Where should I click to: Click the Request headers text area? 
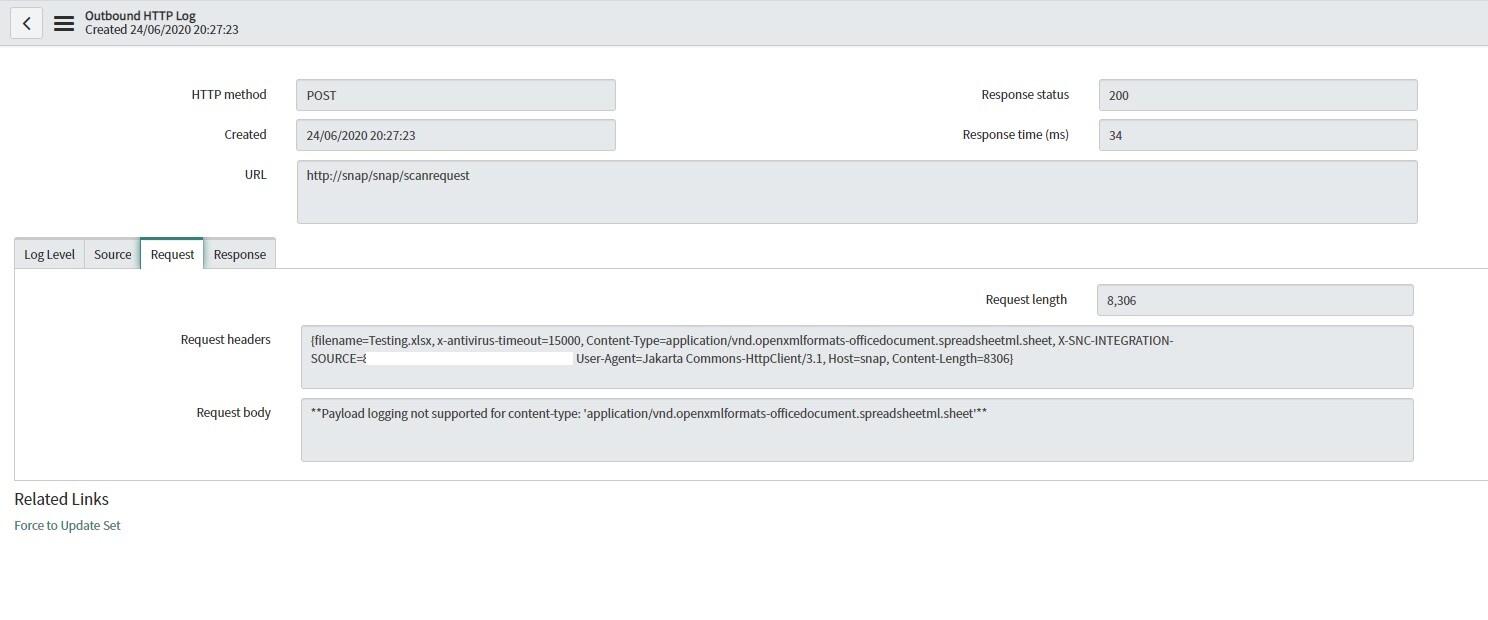pos(857,357)
